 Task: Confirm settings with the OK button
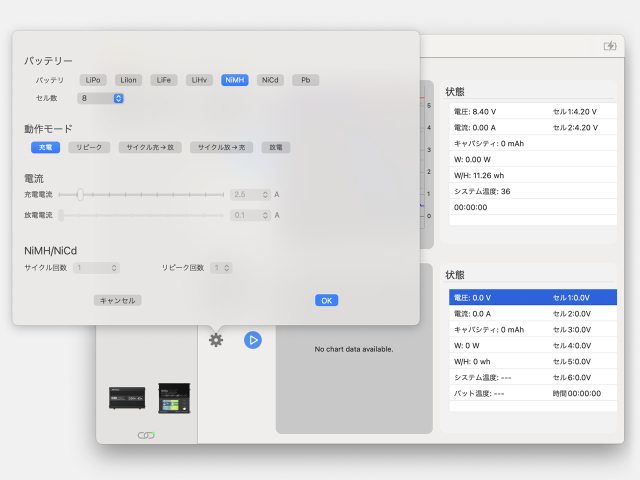[327, 300]
